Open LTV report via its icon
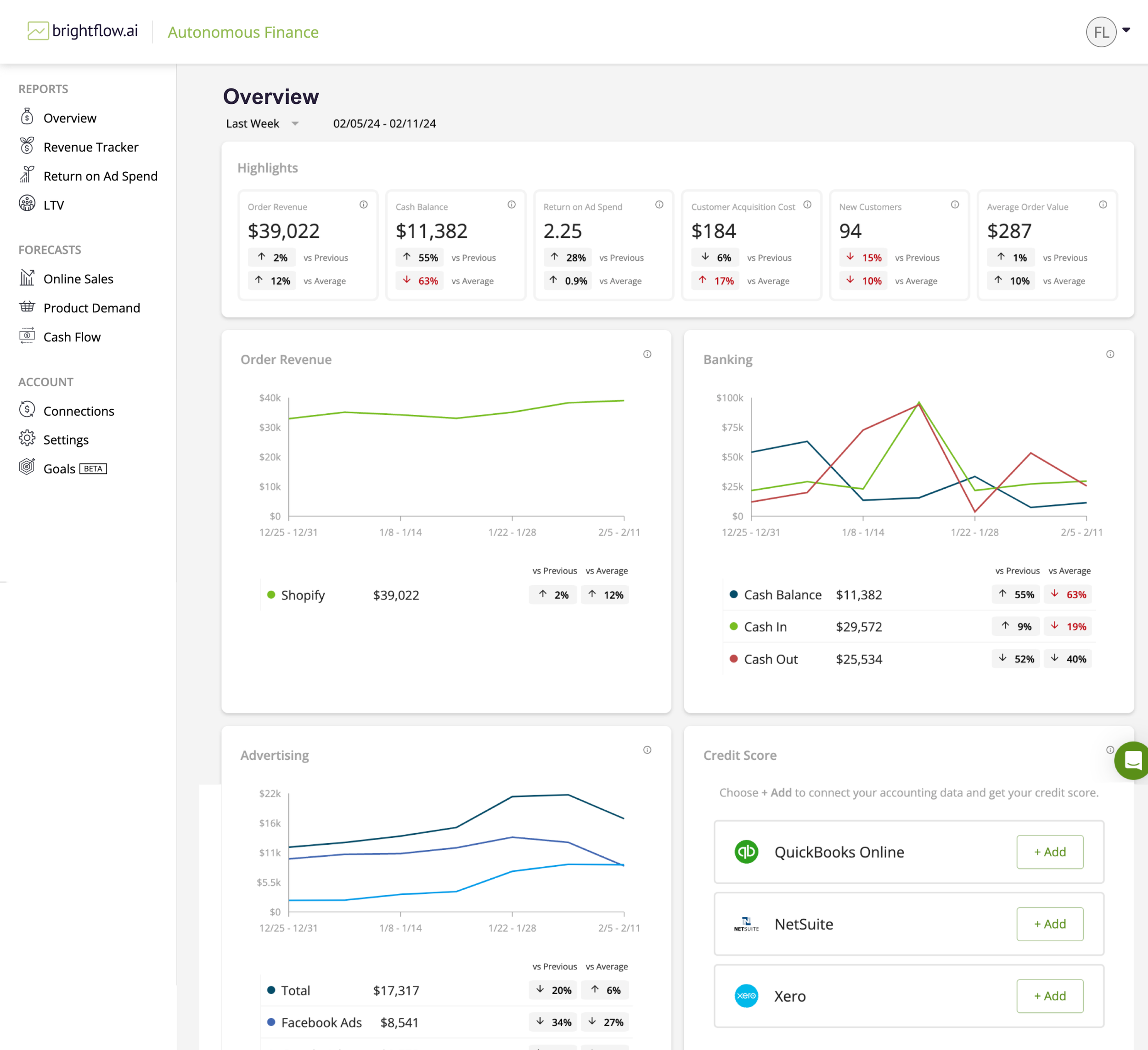Image resolution: width=1148 pixels, height=1050 pixels. [27, 204]
